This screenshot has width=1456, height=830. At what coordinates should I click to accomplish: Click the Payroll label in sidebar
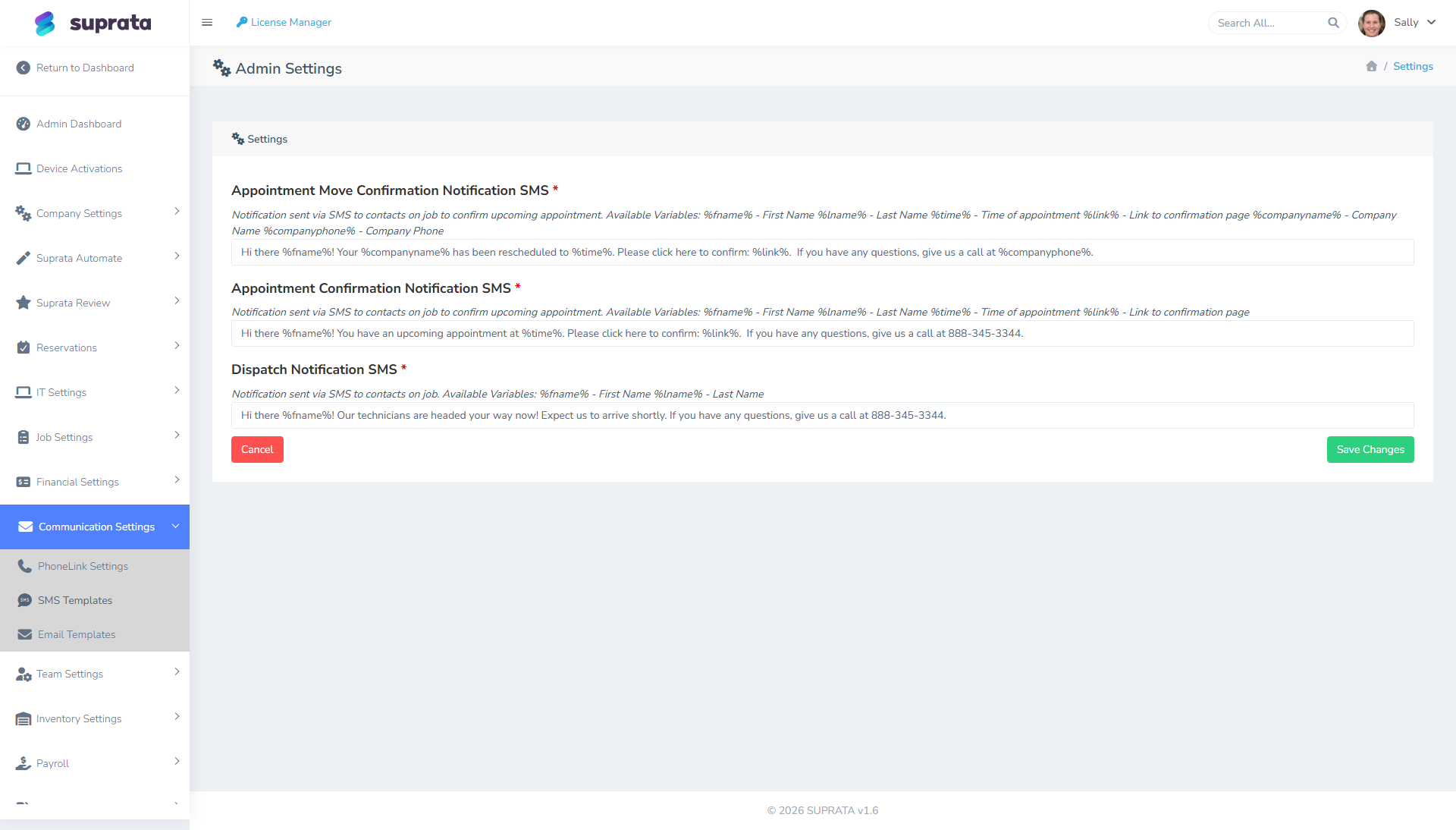52,763
